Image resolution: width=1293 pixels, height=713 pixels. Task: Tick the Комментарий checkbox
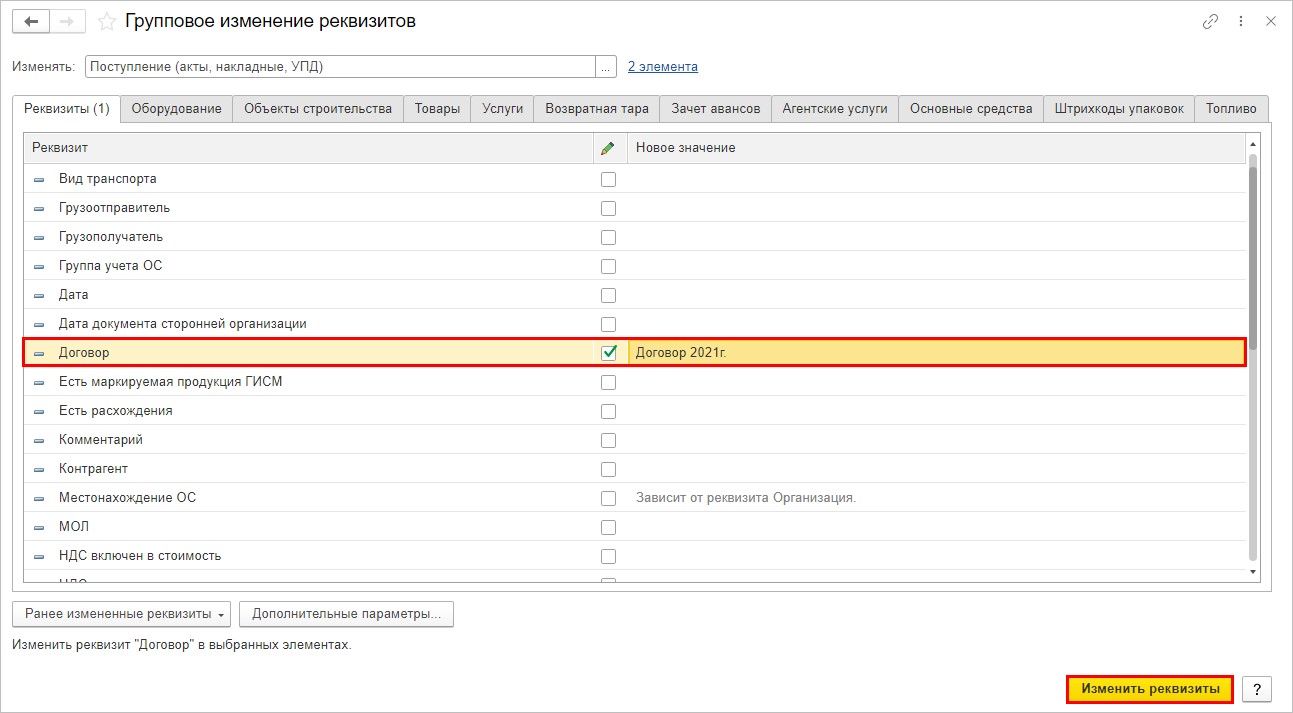click(x=608, y=441)
